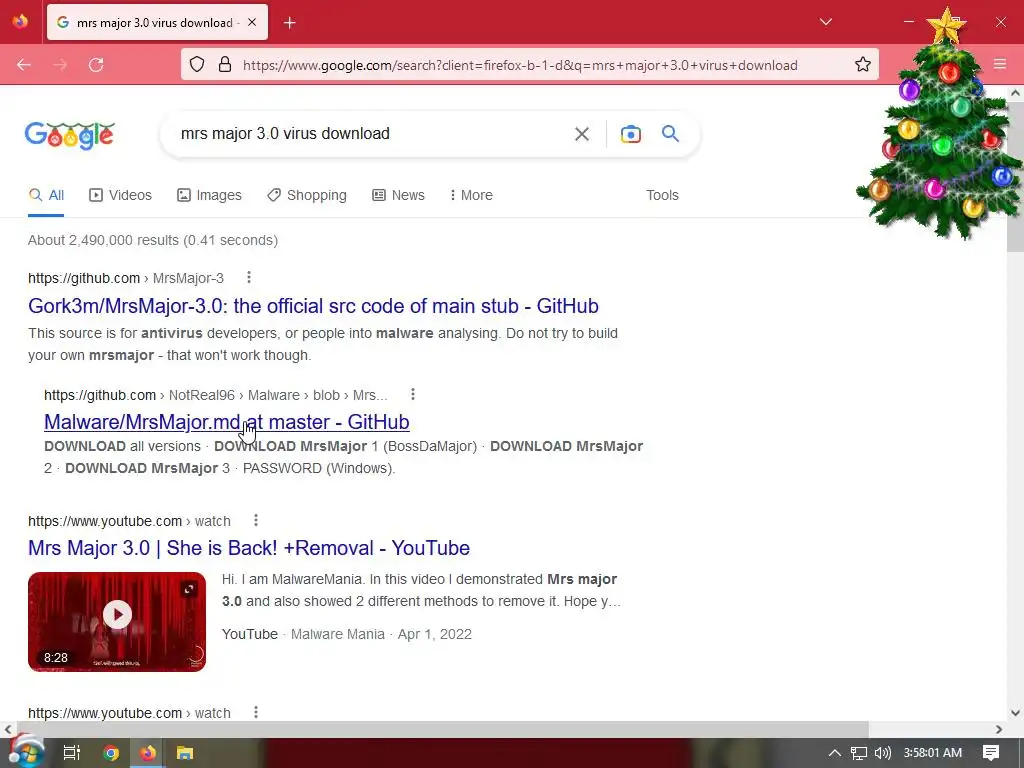Open Windows Start button
Image resolution: width=1024 pixels, height=768 pixels.
[25, 752]
